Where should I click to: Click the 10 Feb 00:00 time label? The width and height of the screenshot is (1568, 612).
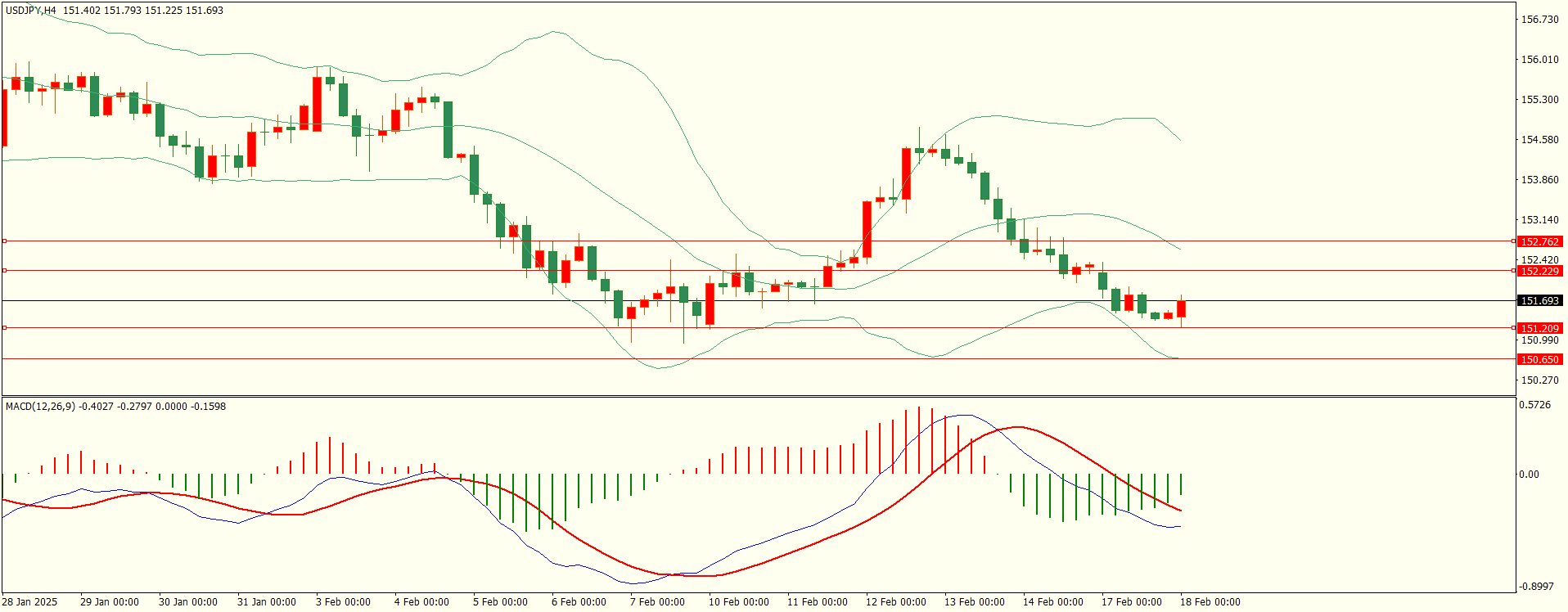tap(739, 602)
